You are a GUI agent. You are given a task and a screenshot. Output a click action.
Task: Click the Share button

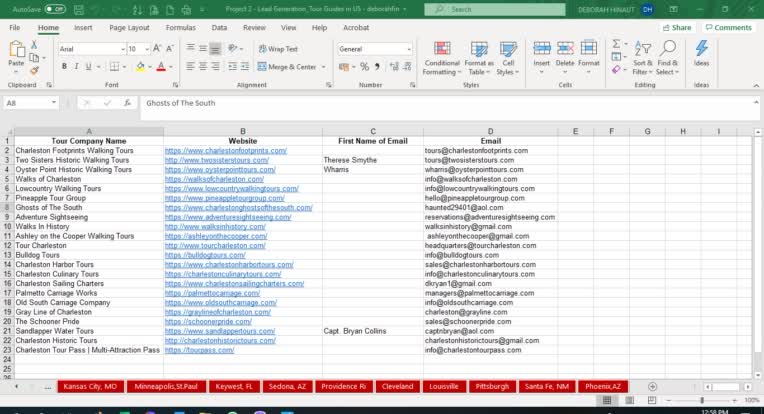(x=677, y=28)
